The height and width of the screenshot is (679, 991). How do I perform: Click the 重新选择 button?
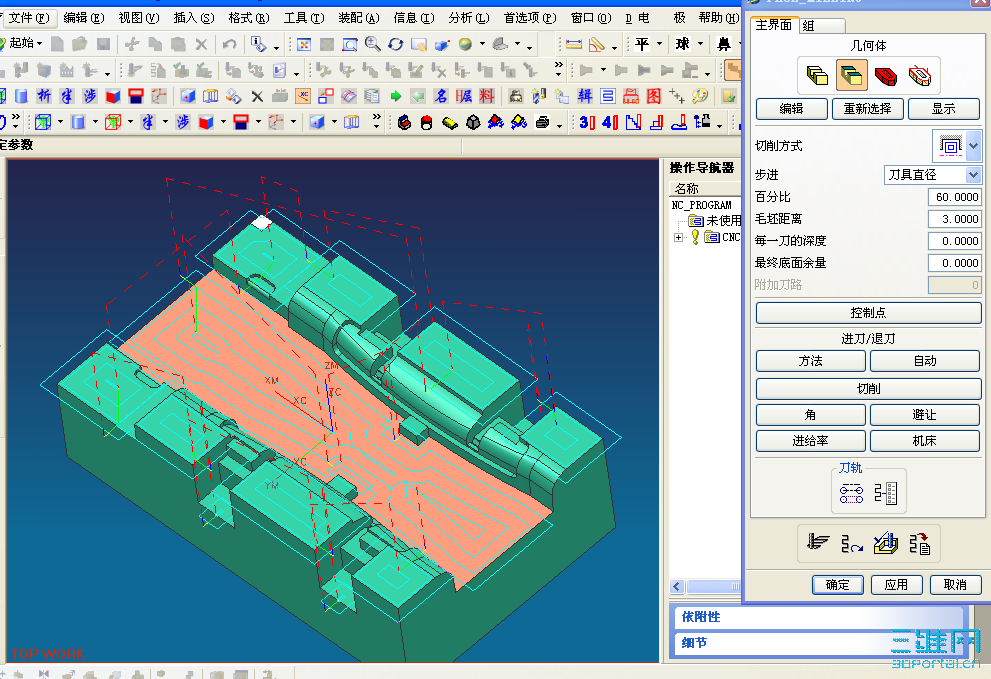point(868,109)
